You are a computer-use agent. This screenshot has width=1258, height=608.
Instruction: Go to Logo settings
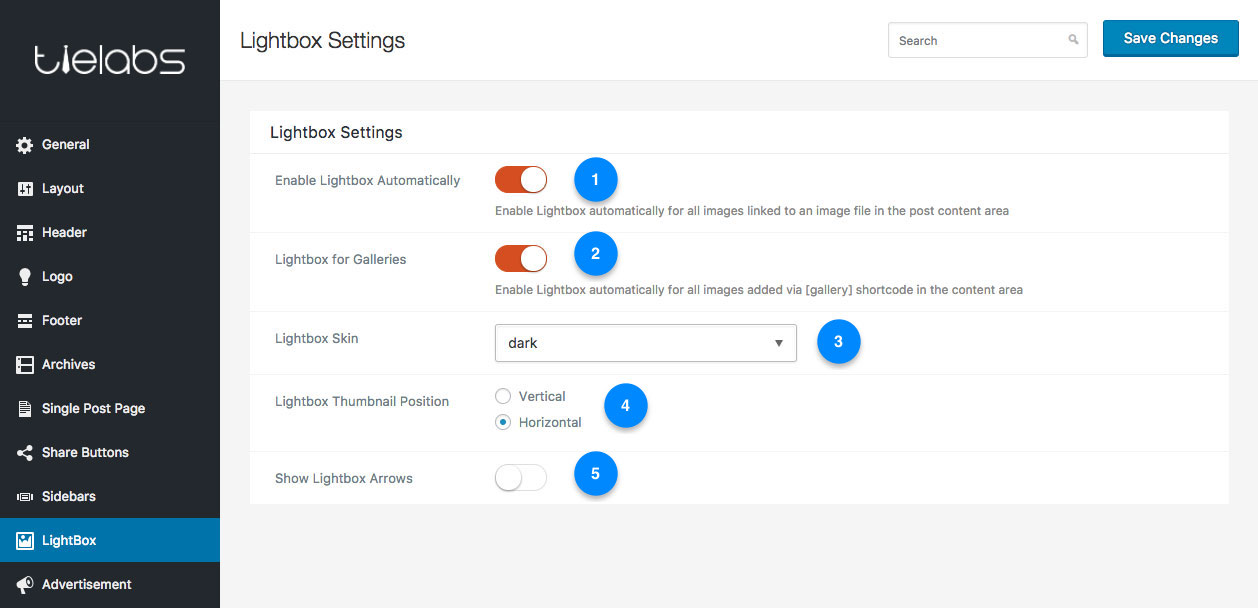(x=110, y=277)
